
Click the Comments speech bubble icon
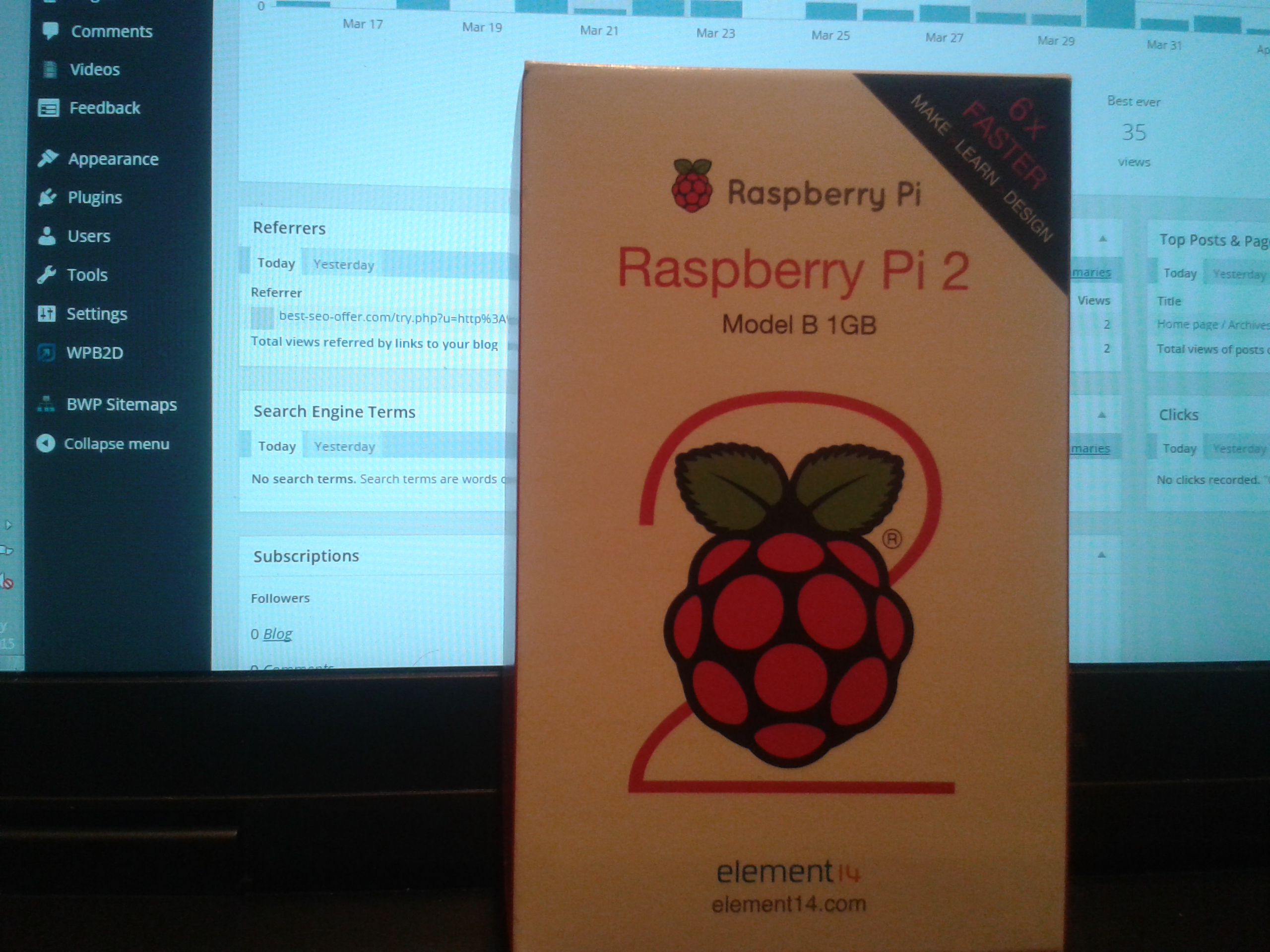click(x=51, y=30)
